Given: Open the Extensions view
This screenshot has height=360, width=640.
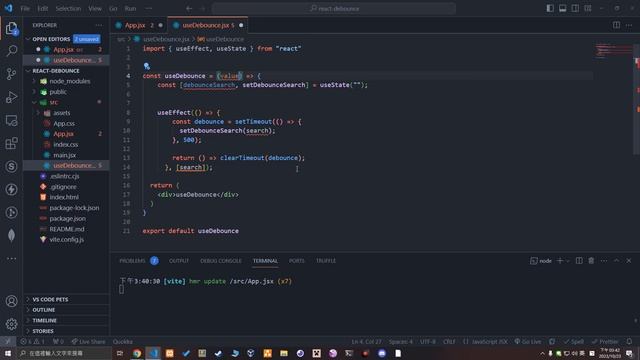Looking at the screenshot, I should point(11,143).
